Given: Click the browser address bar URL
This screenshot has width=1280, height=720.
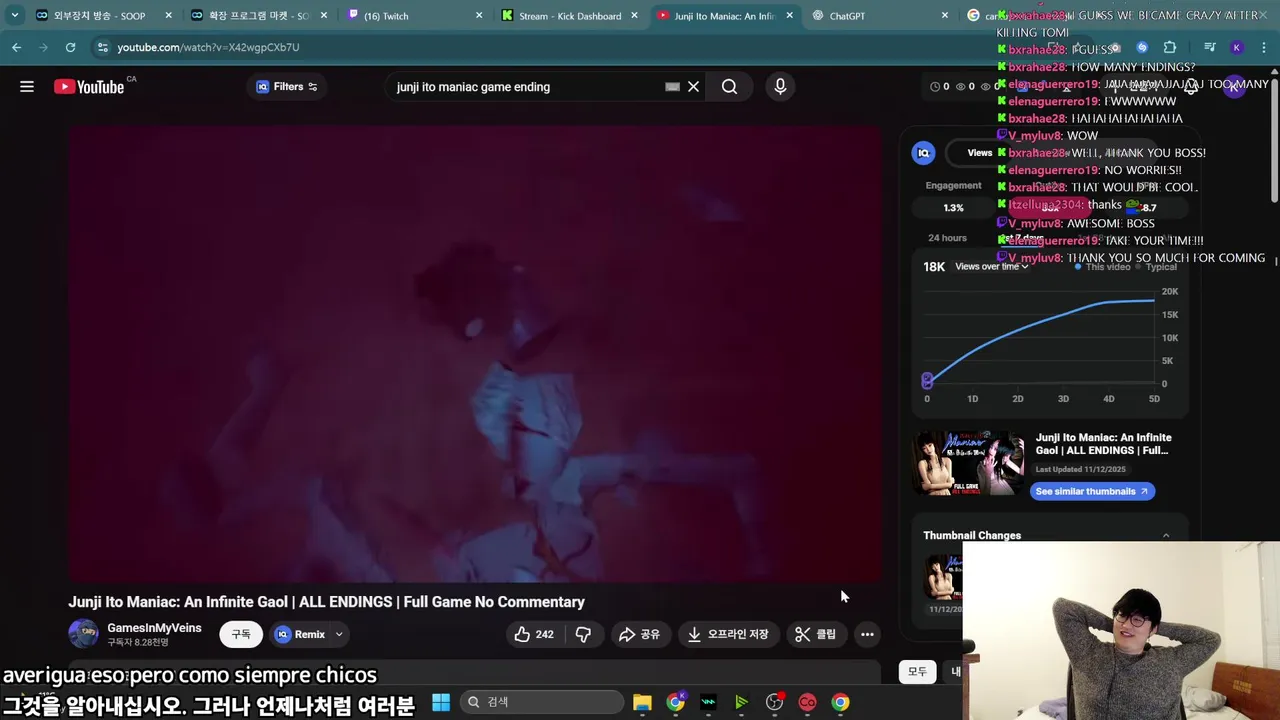Looking at the screenshot, I should 208,47.
